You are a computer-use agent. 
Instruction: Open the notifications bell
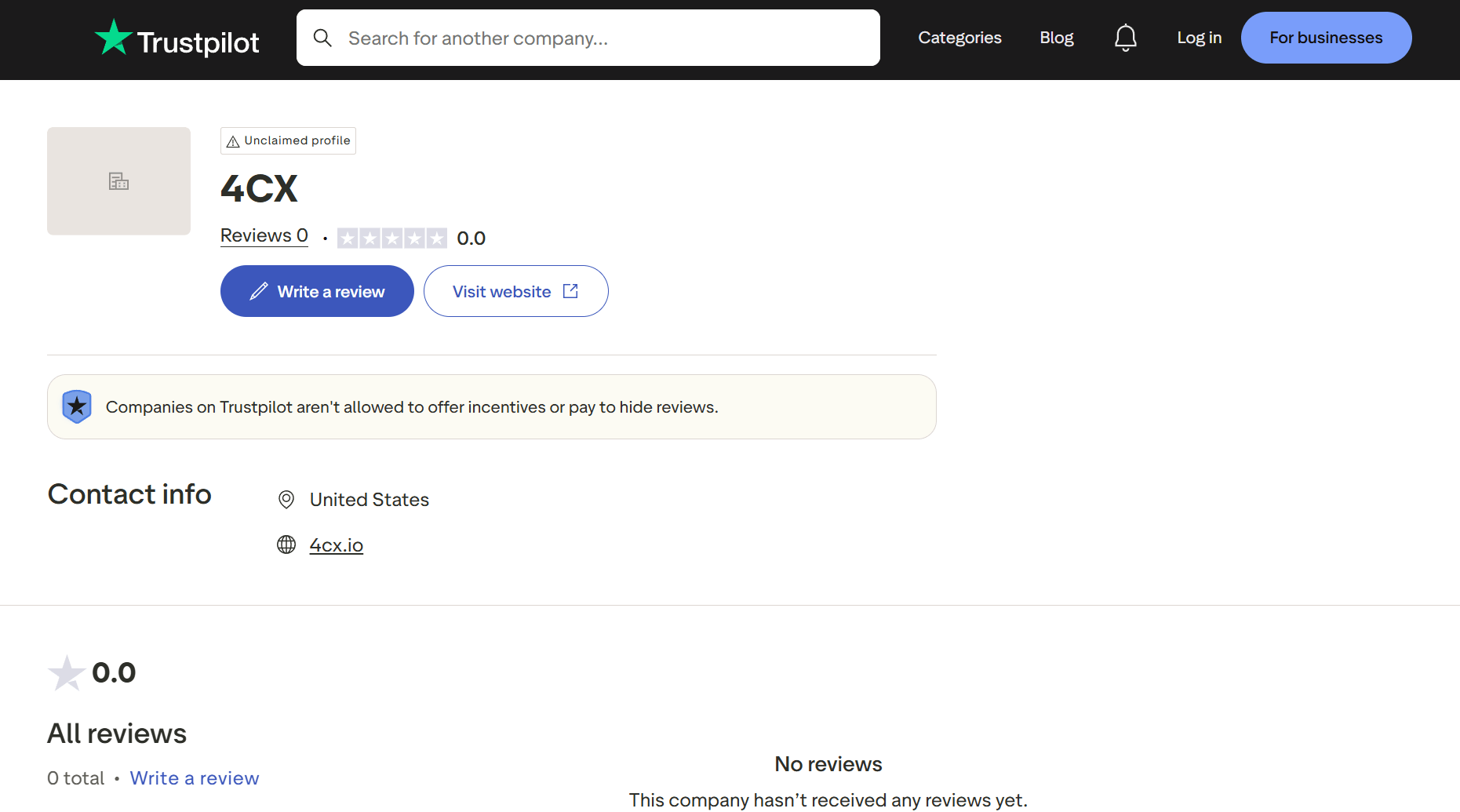(x=1125, y=38)
